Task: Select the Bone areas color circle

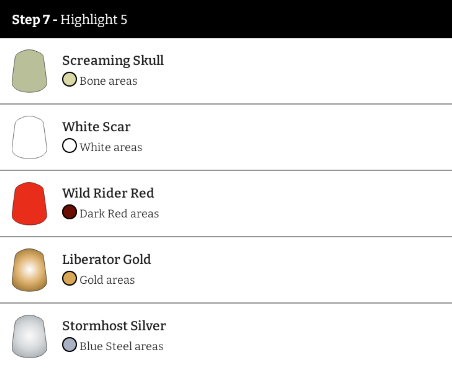Action: (69, 80)
